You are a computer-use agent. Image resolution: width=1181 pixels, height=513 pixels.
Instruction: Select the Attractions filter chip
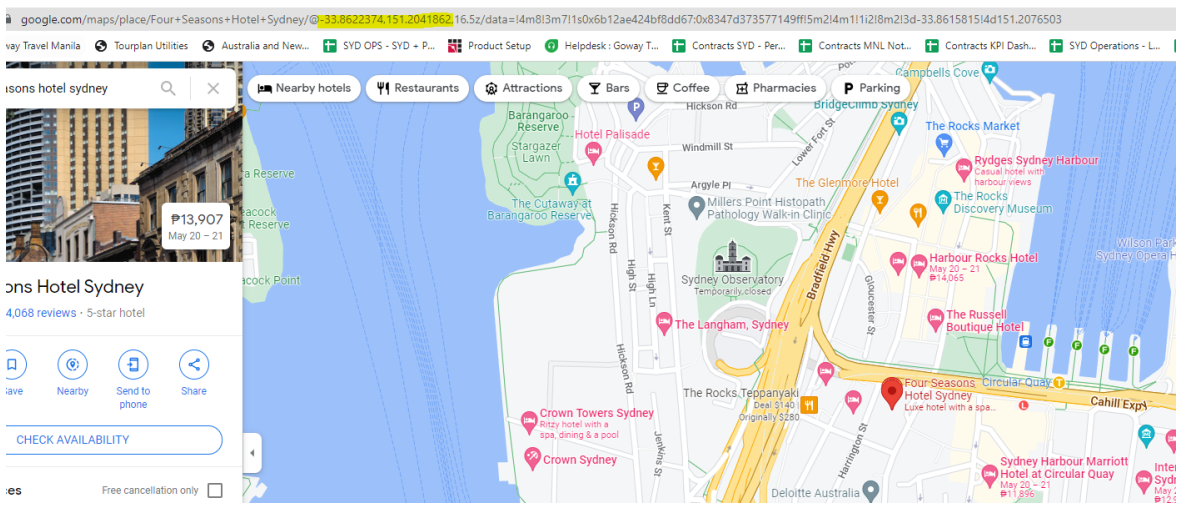click(x=523, y=88)
